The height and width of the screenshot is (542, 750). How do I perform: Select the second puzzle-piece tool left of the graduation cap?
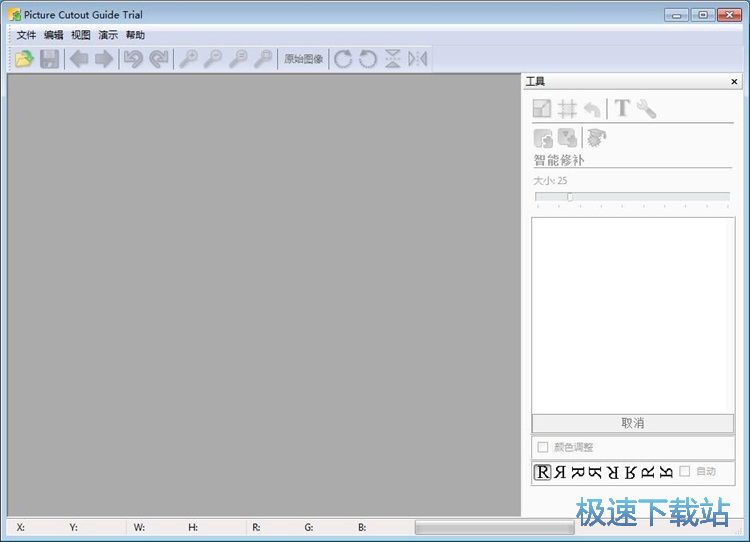coord(567,138)
